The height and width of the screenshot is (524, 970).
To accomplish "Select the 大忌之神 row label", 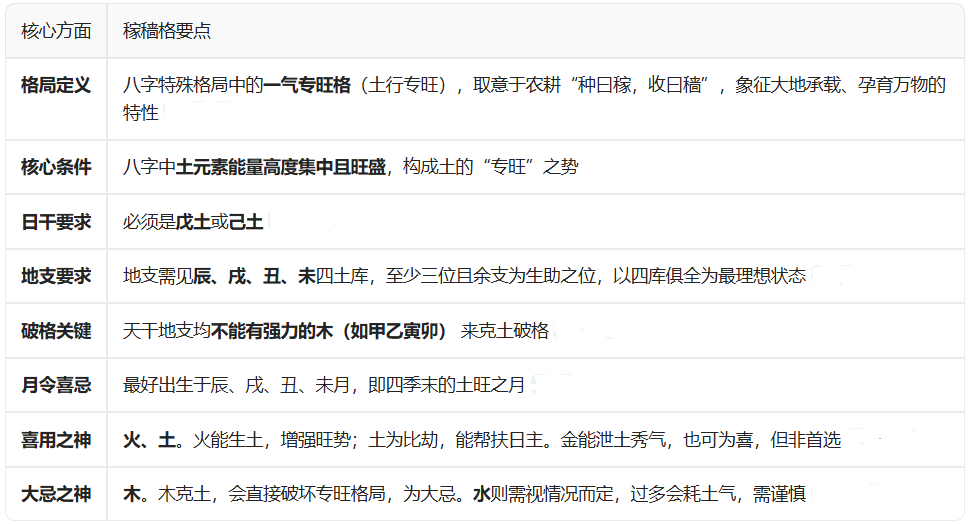I will click(x=56, y=494).
